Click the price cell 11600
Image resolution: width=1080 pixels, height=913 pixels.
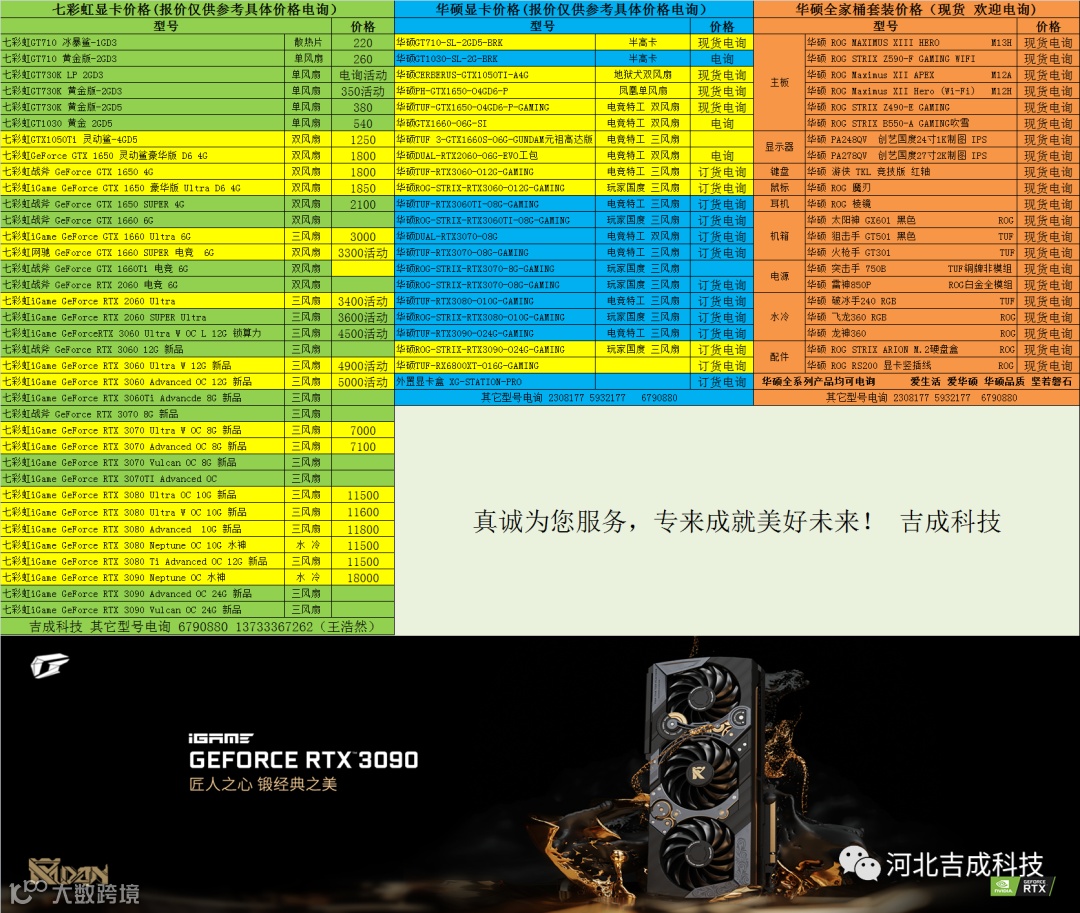(x=363, y=512)
